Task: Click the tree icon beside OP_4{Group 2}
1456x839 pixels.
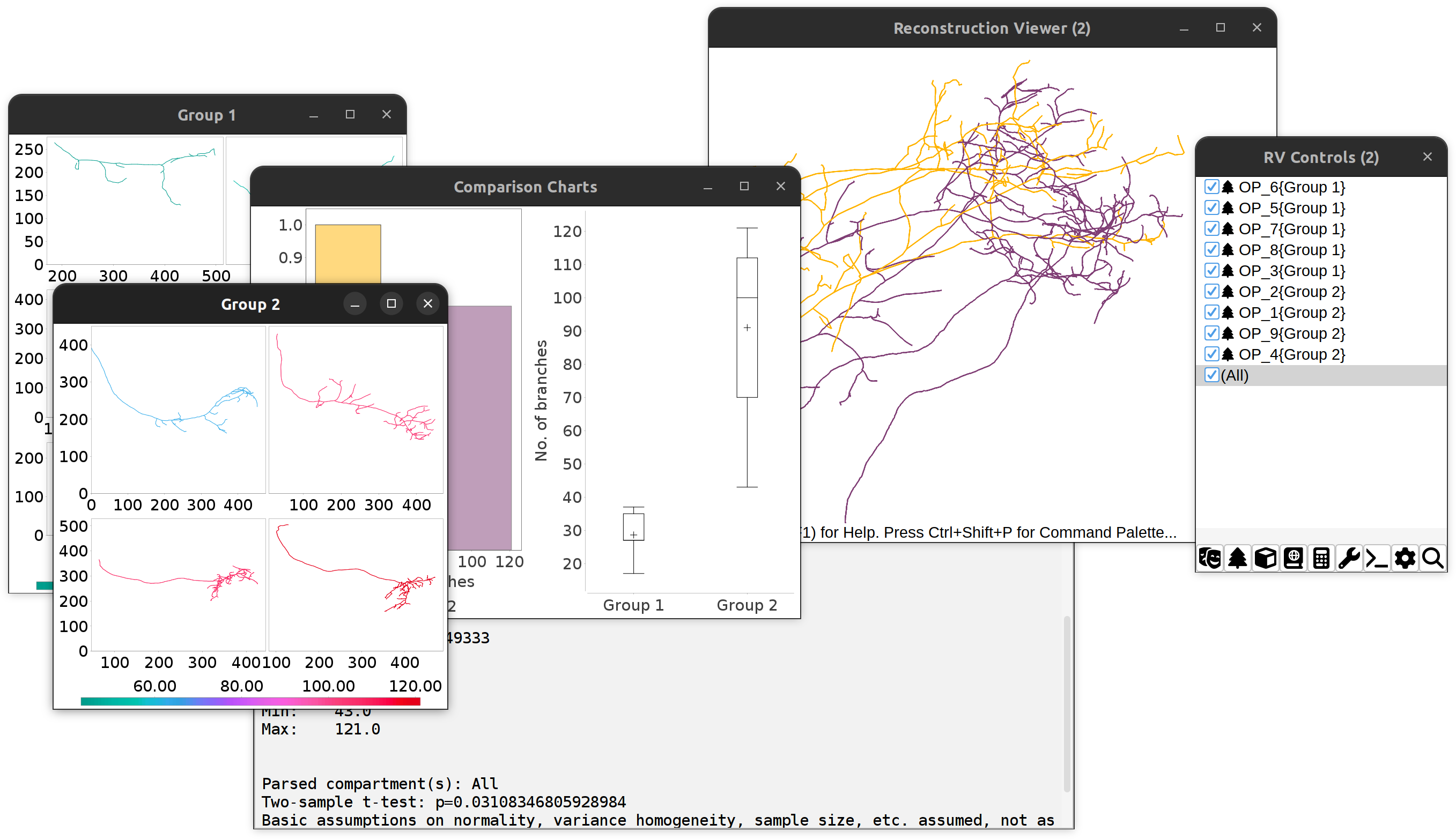Action: [x=1228, y=354]
